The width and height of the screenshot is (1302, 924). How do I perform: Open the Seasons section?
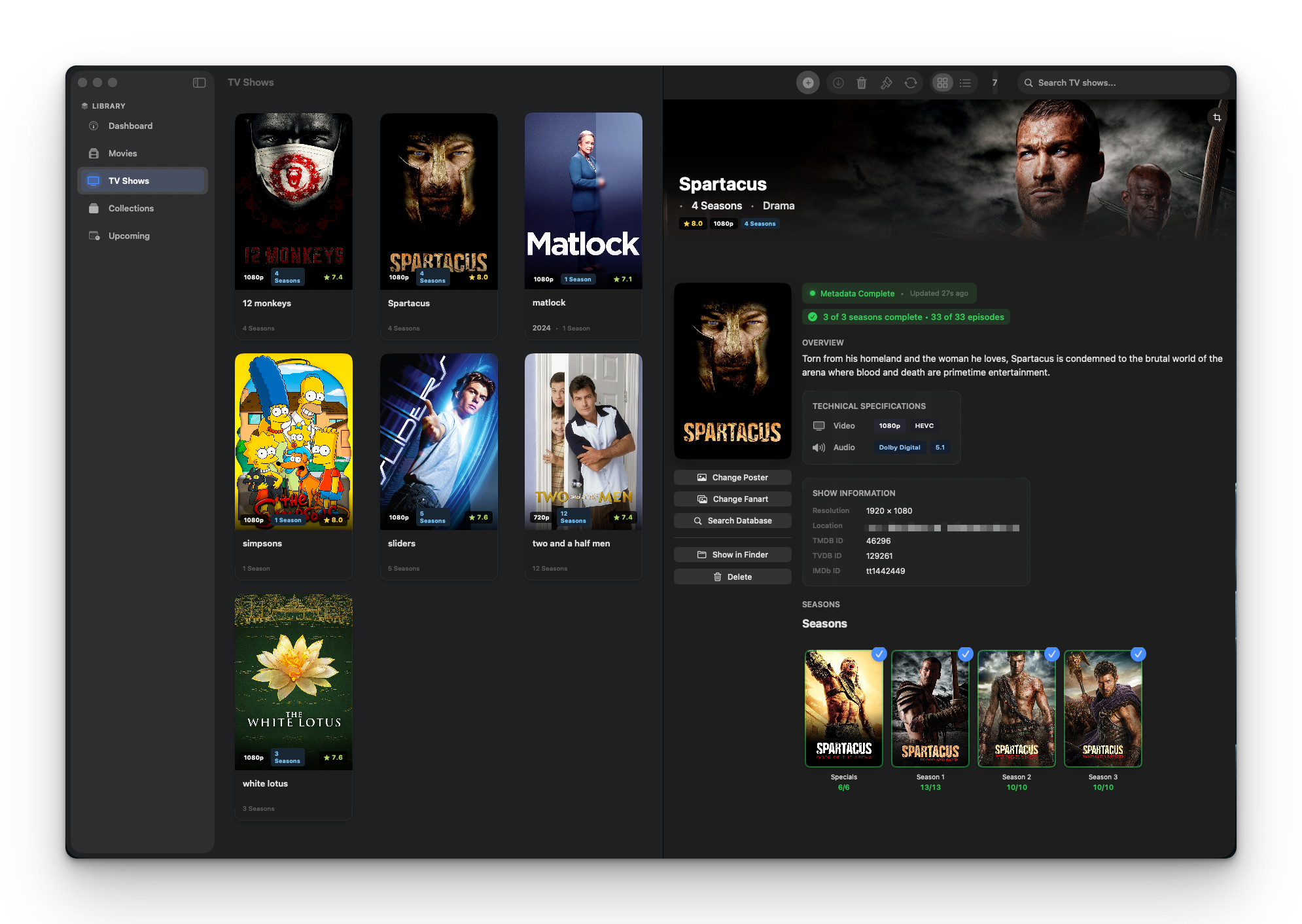[824, 624]
